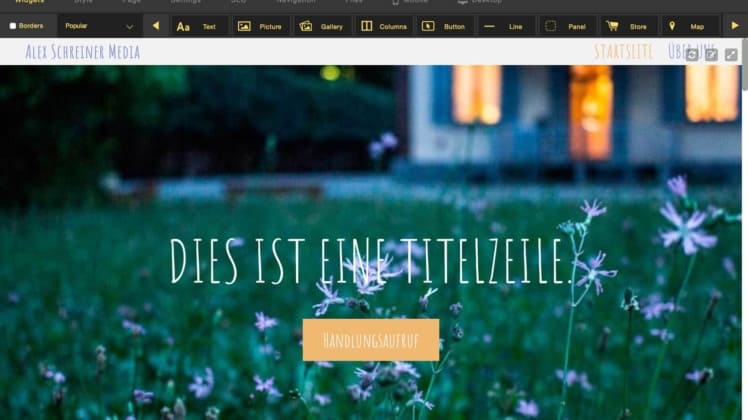Image resolution: width=748 pixels, height=420 pixels.
Task: Select the Store widget
Action: (x=628, y=27)
